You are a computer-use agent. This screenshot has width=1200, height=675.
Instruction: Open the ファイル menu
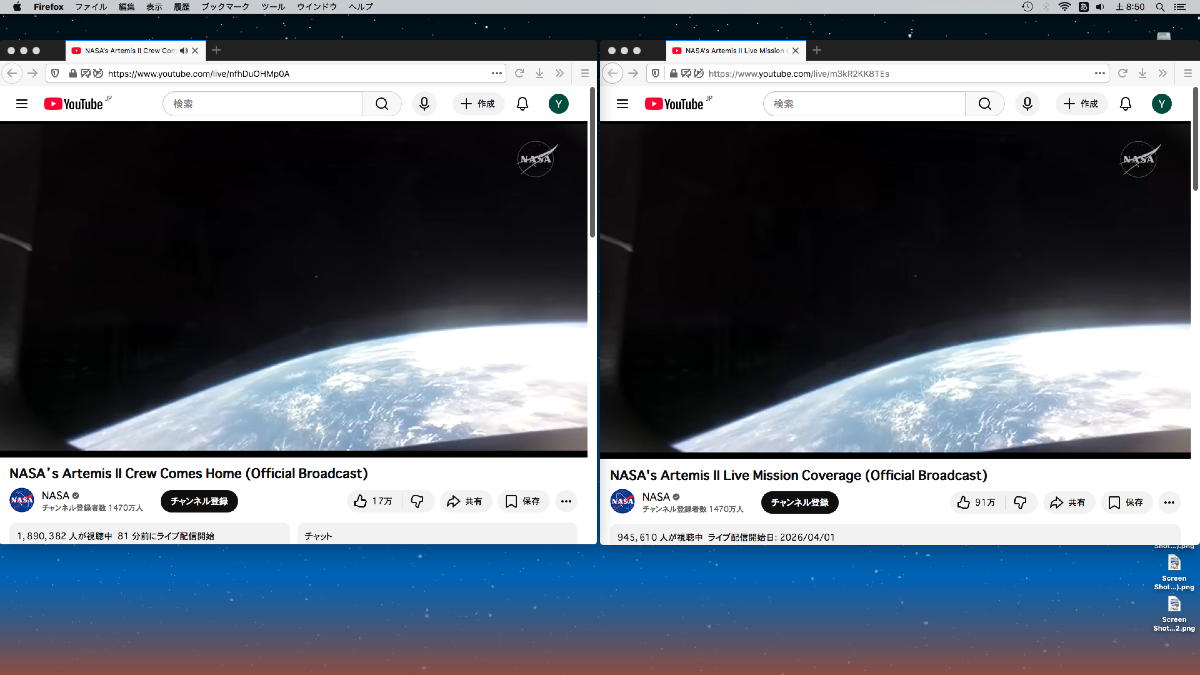click(91, 7)
